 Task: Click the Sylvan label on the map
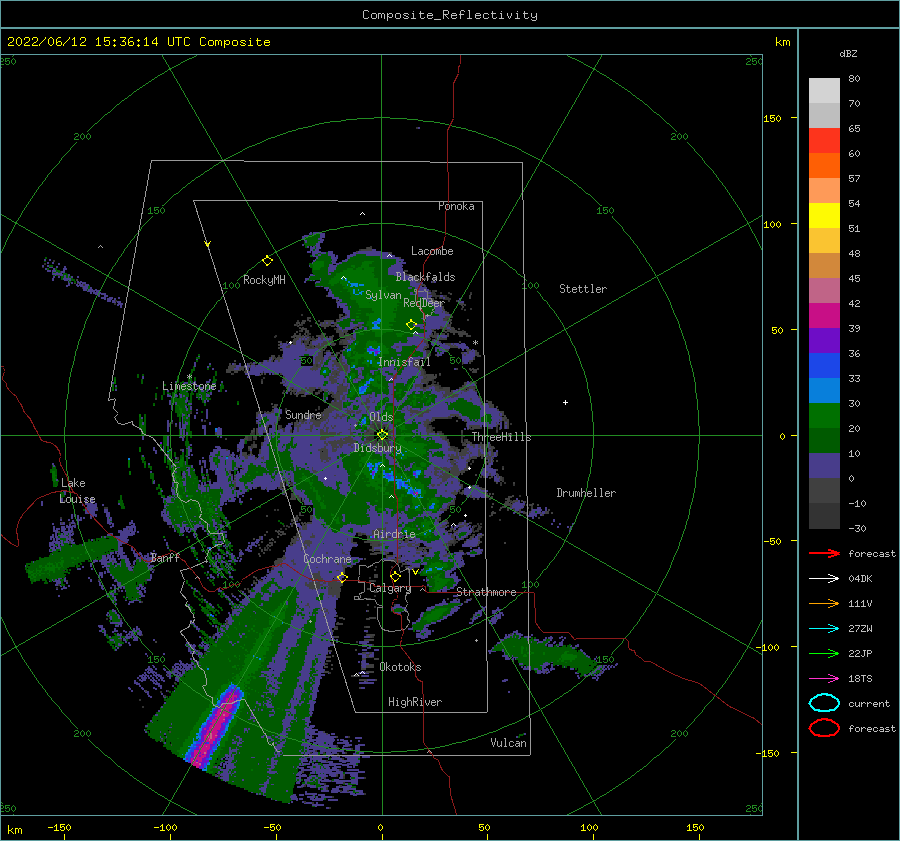tap(383, 295)
